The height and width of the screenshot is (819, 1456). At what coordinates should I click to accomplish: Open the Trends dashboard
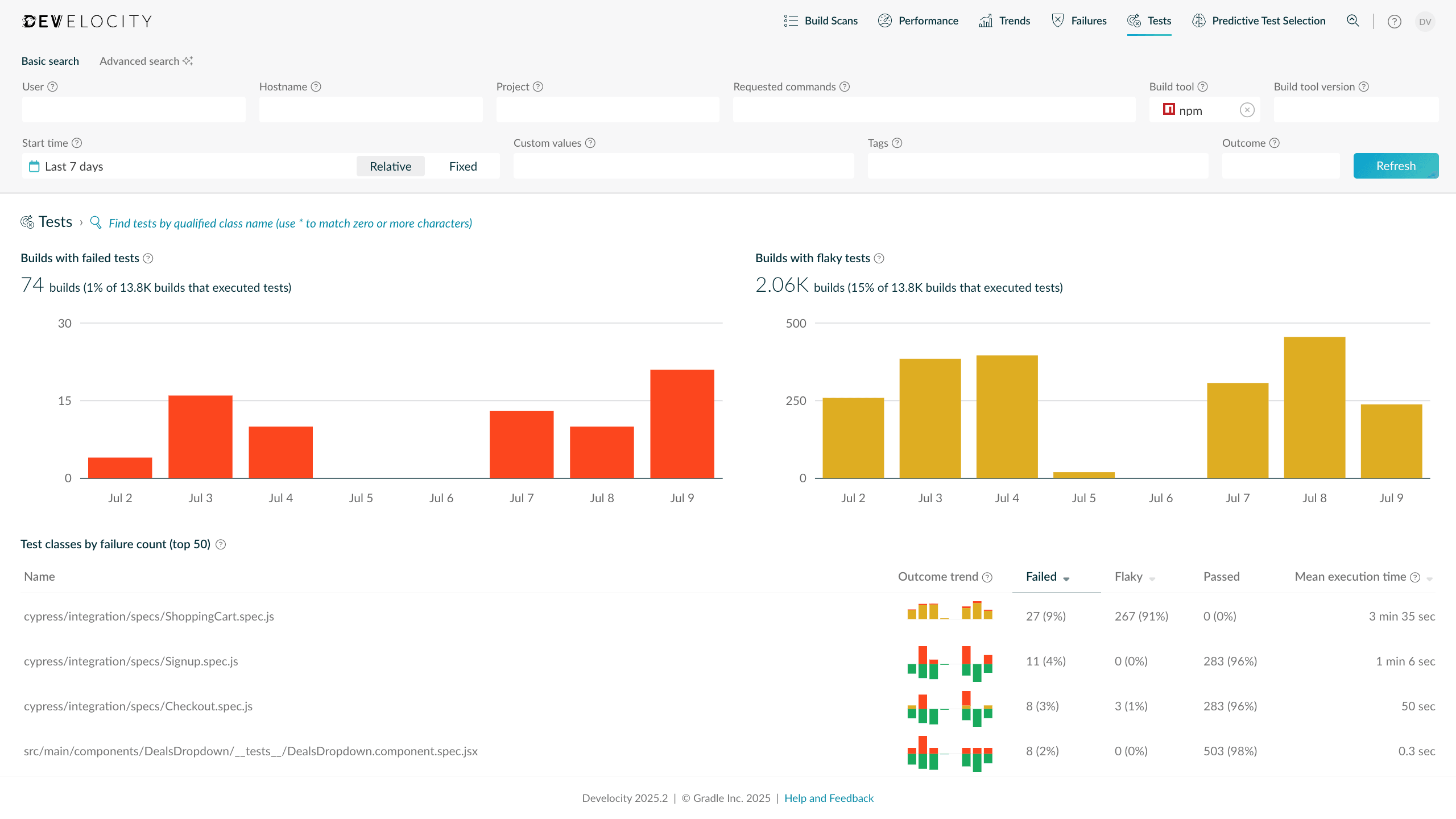1014,20
